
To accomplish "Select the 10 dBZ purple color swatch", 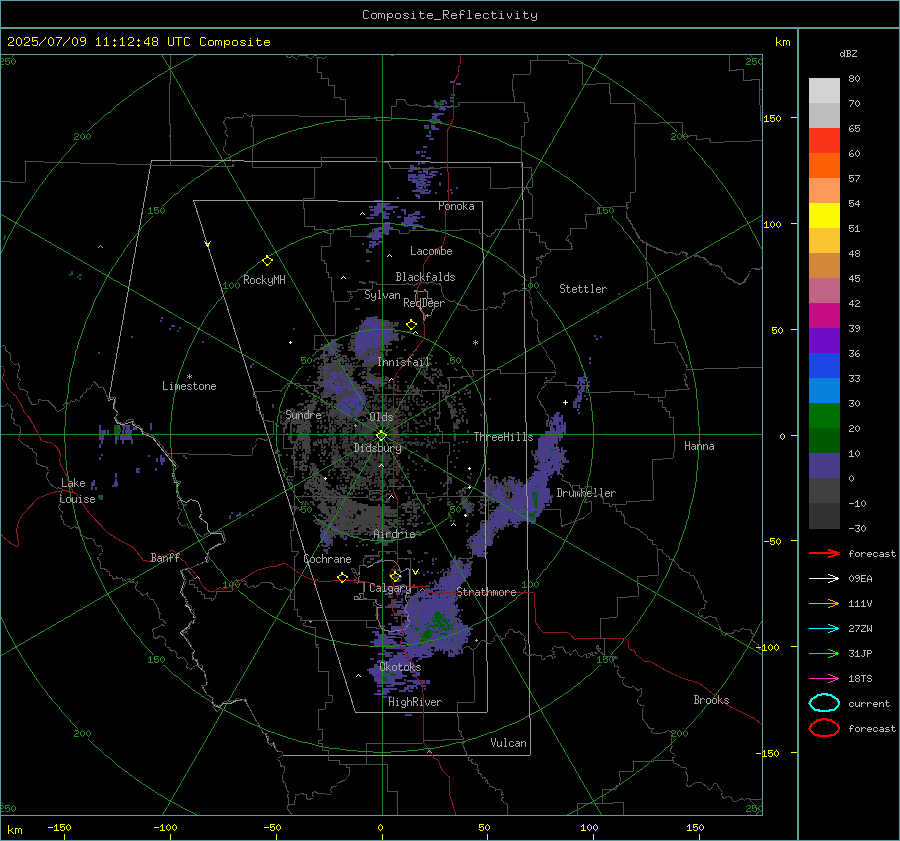I will point(824,466).
